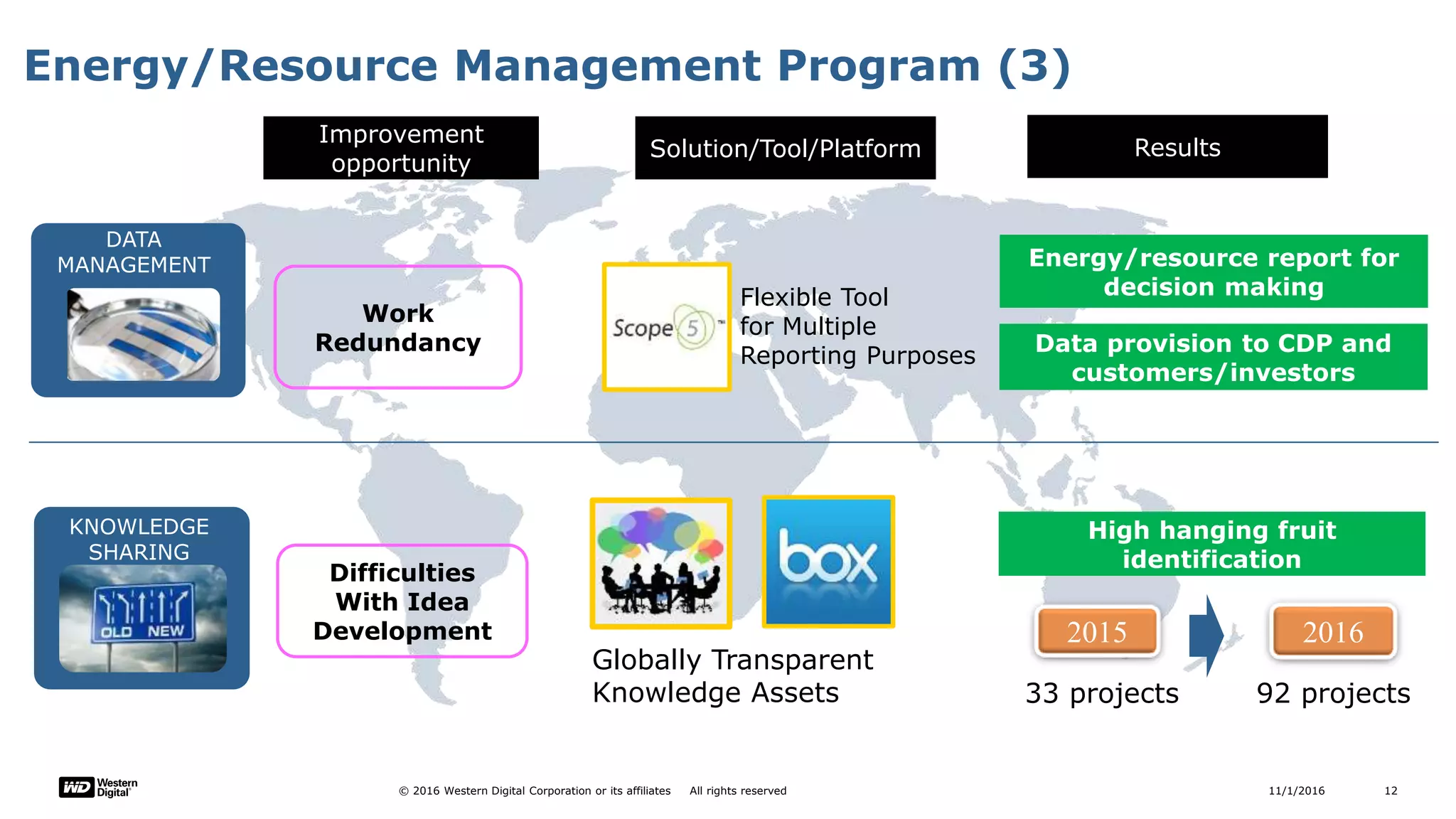Screen dimensions: 1456x819
Task: Select Data provision to CDP banner
Action: tap(1214, 357)
